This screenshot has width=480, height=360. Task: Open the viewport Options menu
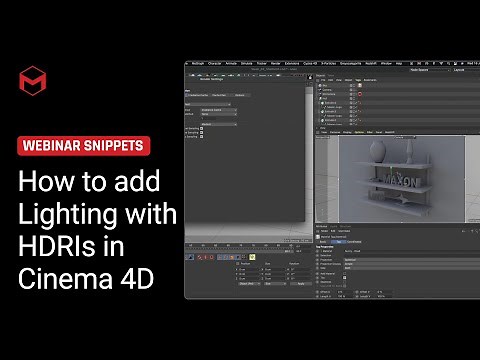pos(359,132)
